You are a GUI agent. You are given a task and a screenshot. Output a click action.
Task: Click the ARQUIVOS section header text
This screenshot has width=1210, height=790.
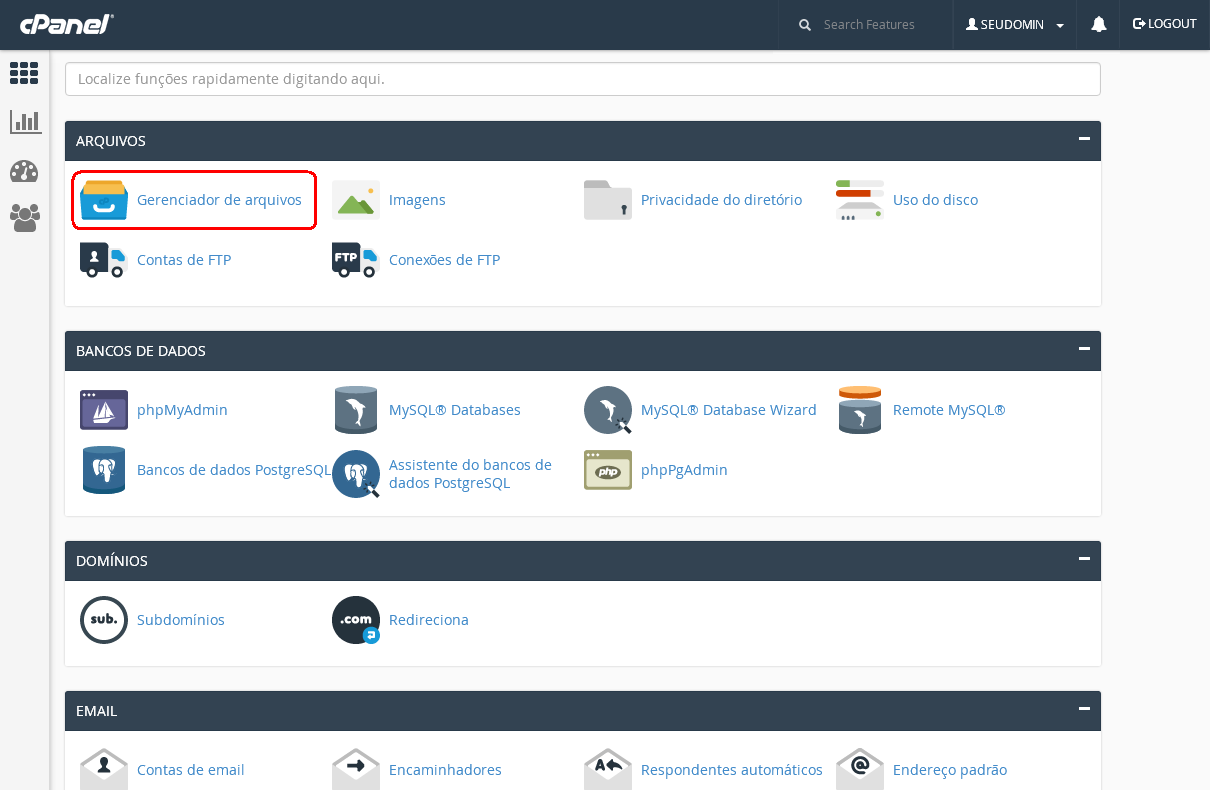click(111, 141)
